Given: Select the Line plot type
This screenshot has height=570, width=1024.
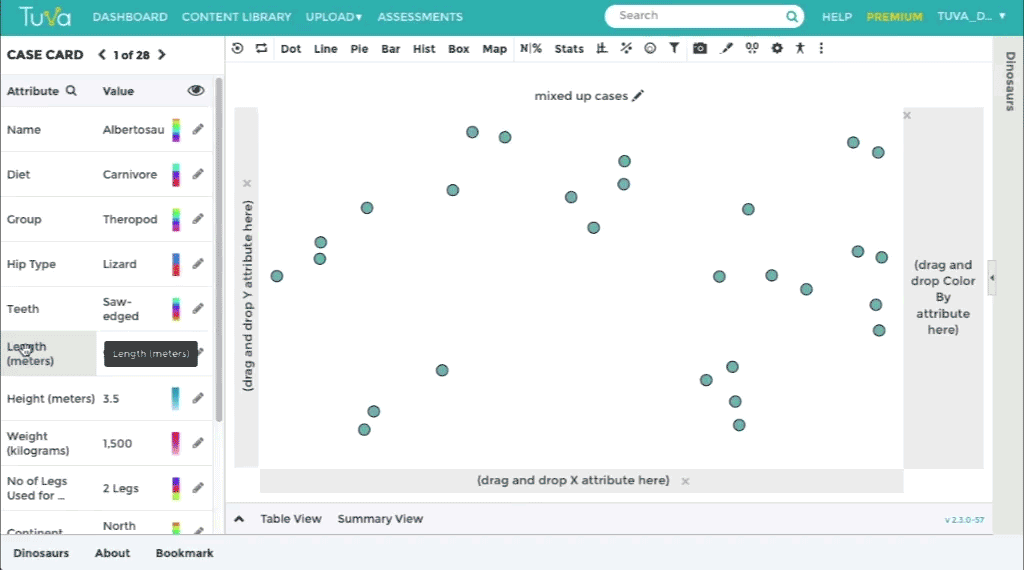Looking at the screenshot, I should tap(325, 49).
